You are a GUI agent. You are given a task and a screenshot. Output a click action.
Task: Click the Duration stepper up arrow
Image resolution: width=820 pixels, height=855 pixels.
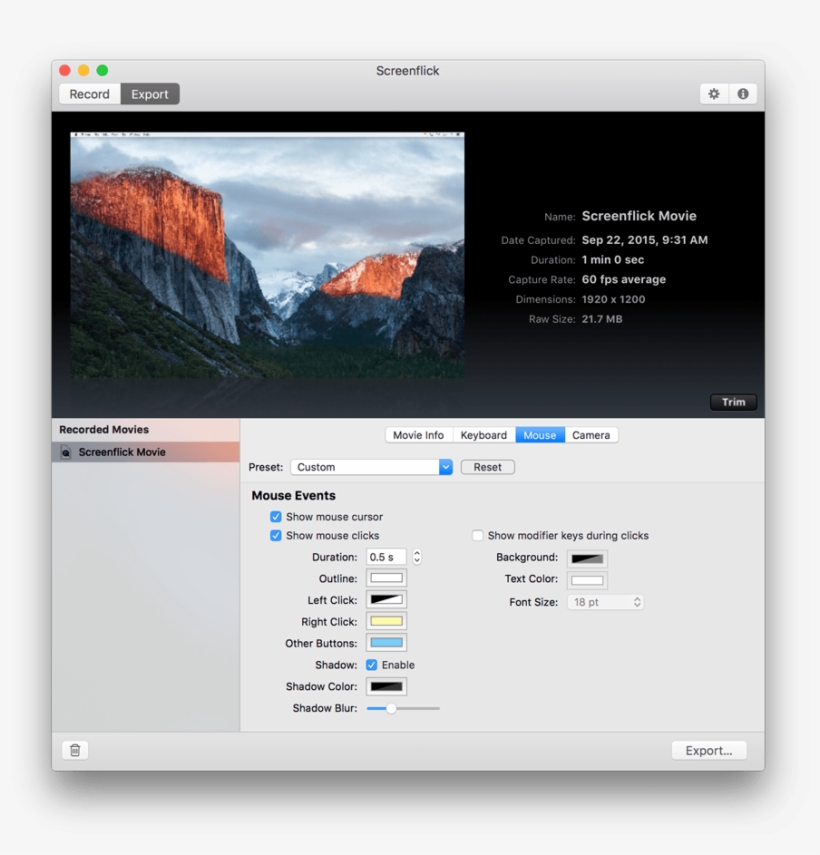point(416,553)
